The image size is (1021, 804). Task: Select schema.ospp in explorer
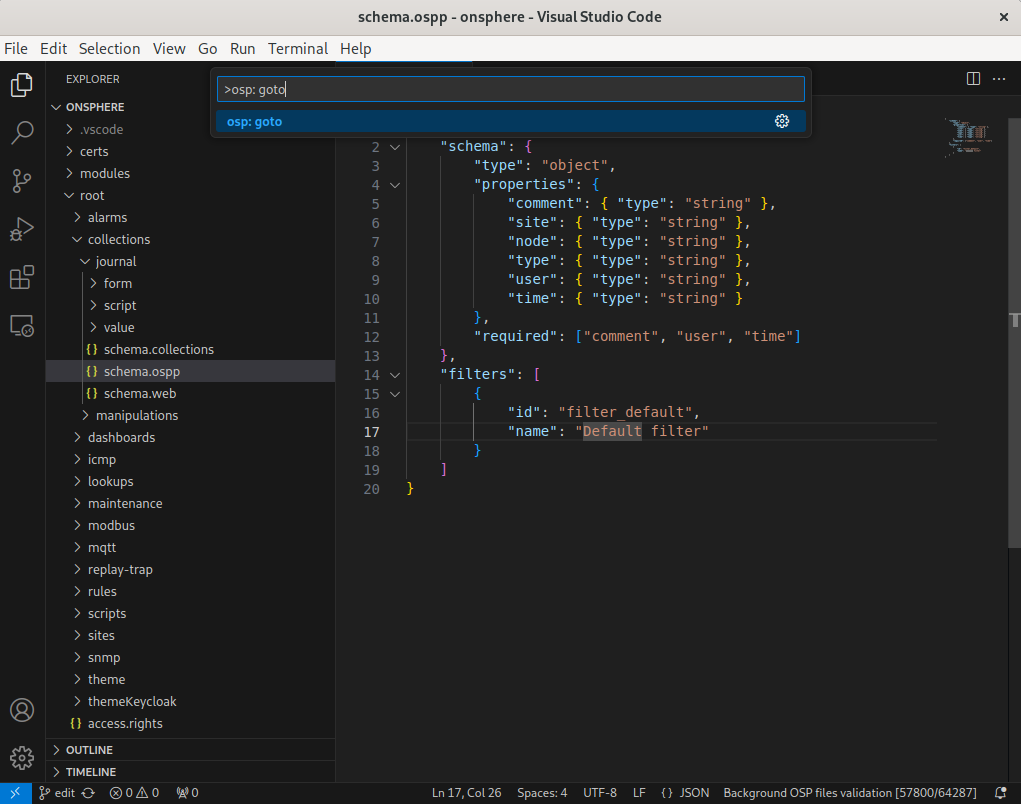pyautogui.click(x=191, y=371)
